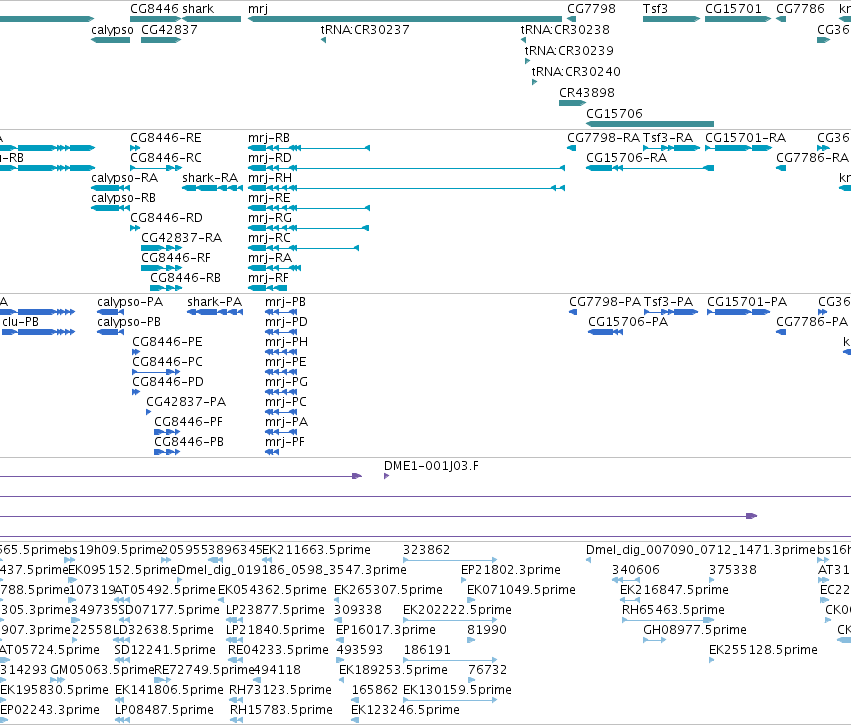
Task: Click the mrj-RD transcript label
Action: click(270, 158)
